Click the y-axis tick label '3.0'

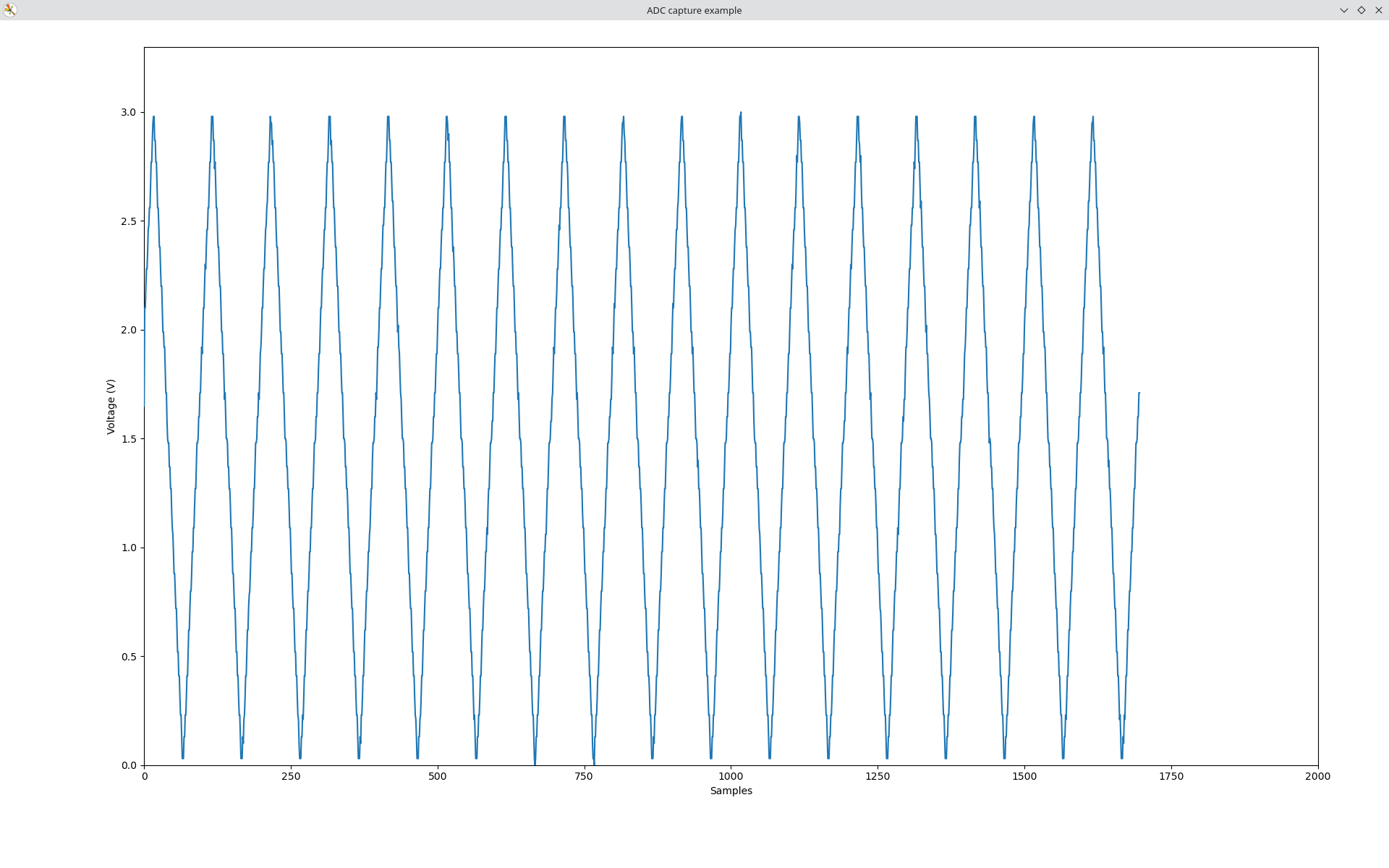[128, 112]
